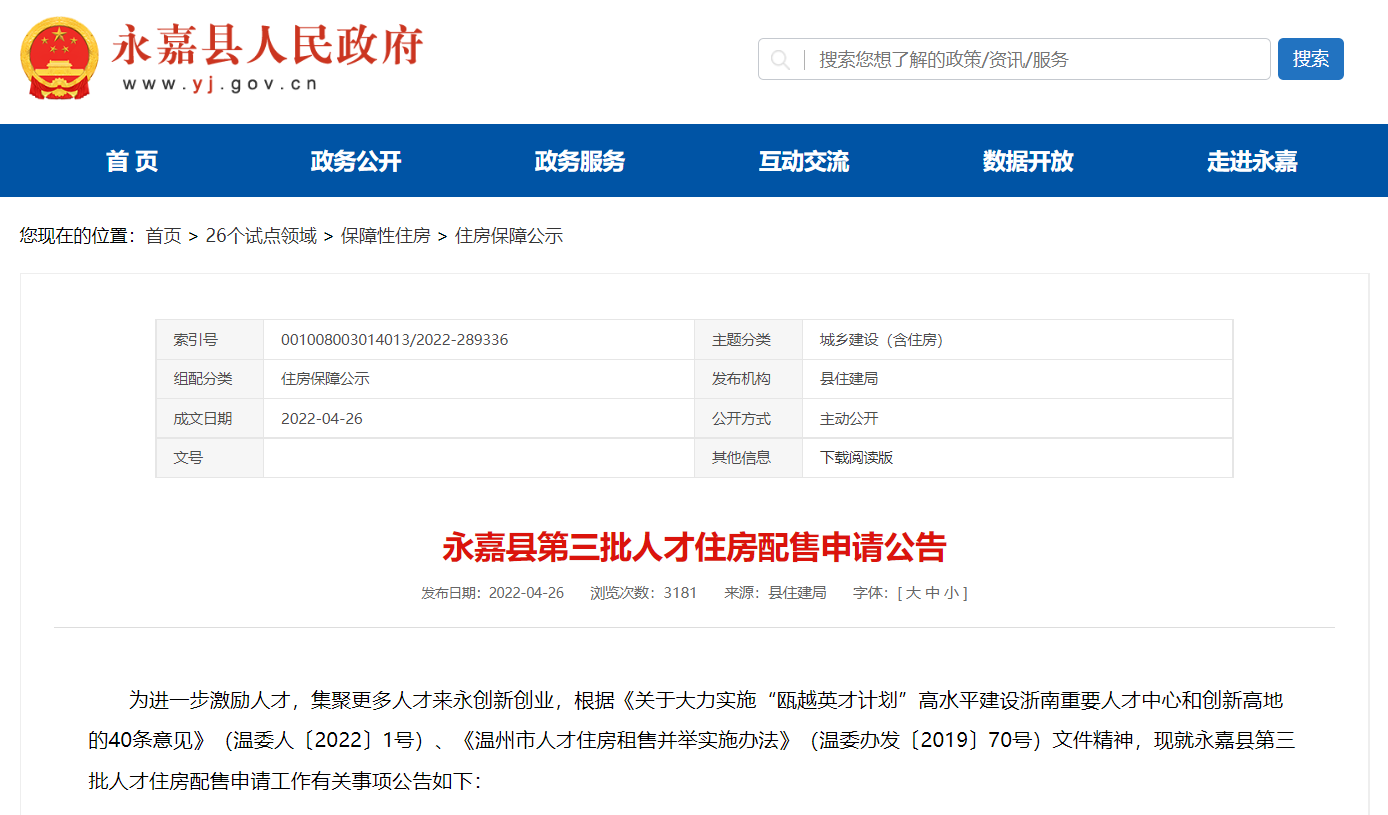Click the national emblem logo icon

tap(59, 58)
